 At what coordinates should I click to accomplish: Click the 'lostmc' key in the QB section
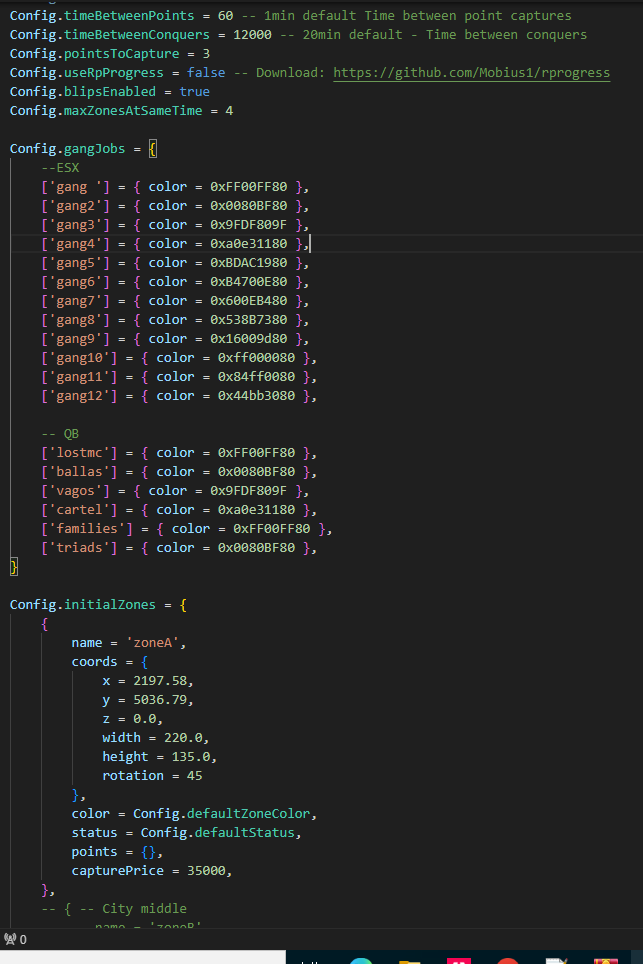click(71, 453)
